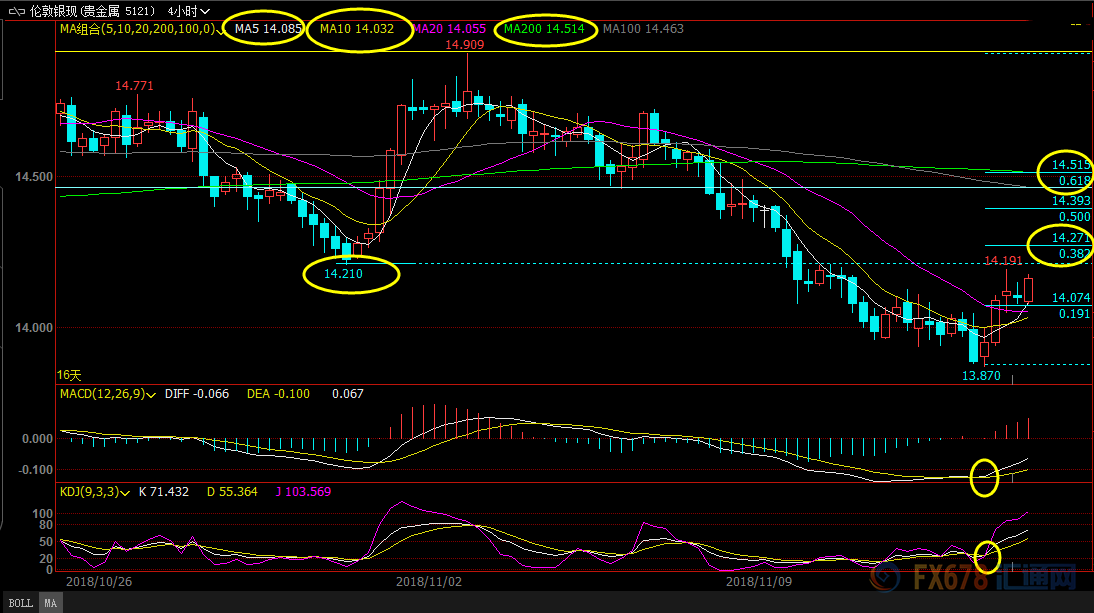
Task: Click the circled 14.210 low price marker
Action: 350,274
